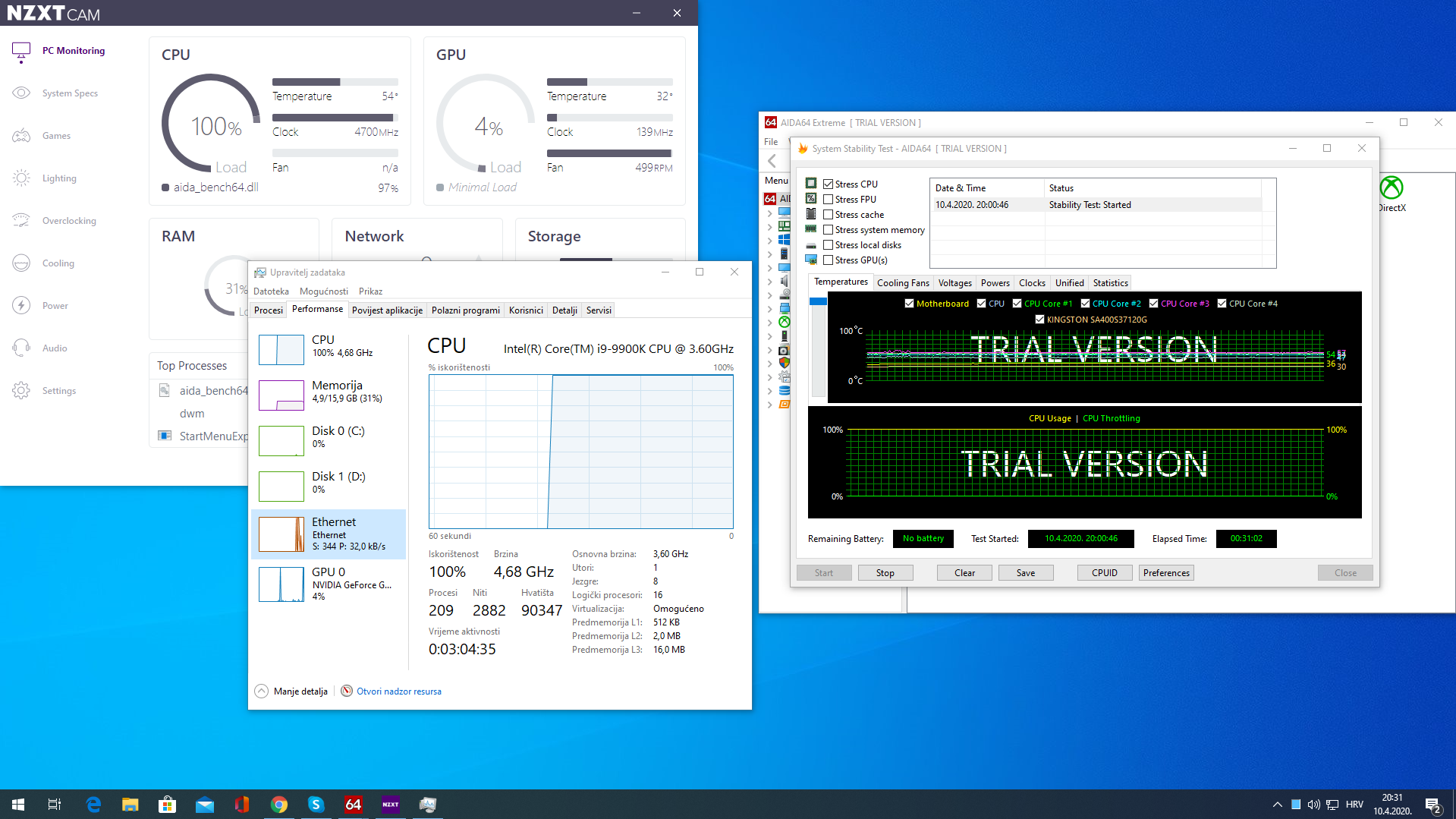Open Skype from taskbar
The height and width of the screenshot is (819, 1456).
click(316, 805)
